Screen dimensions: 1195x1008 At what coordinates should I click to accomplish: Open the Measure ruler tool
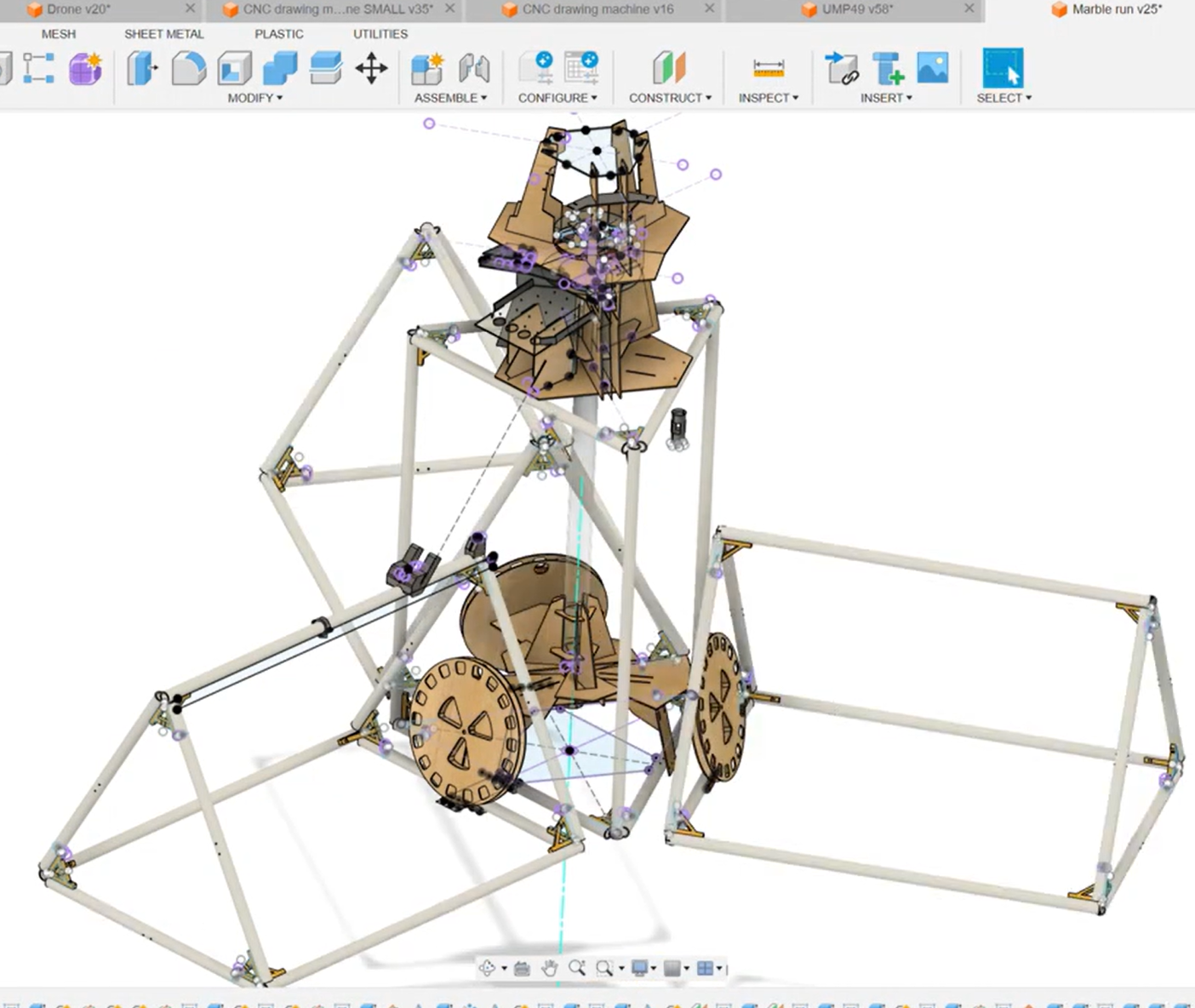769,68
